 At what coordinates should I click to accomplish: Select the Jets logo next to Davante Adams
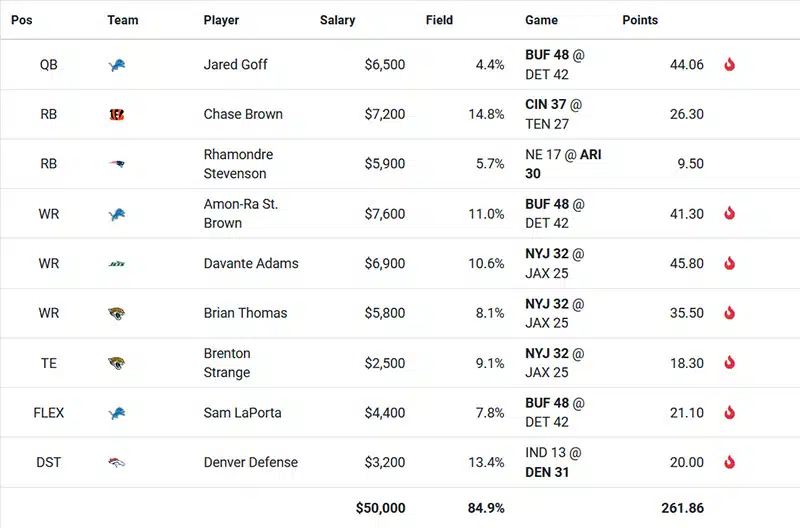point(118,264)
